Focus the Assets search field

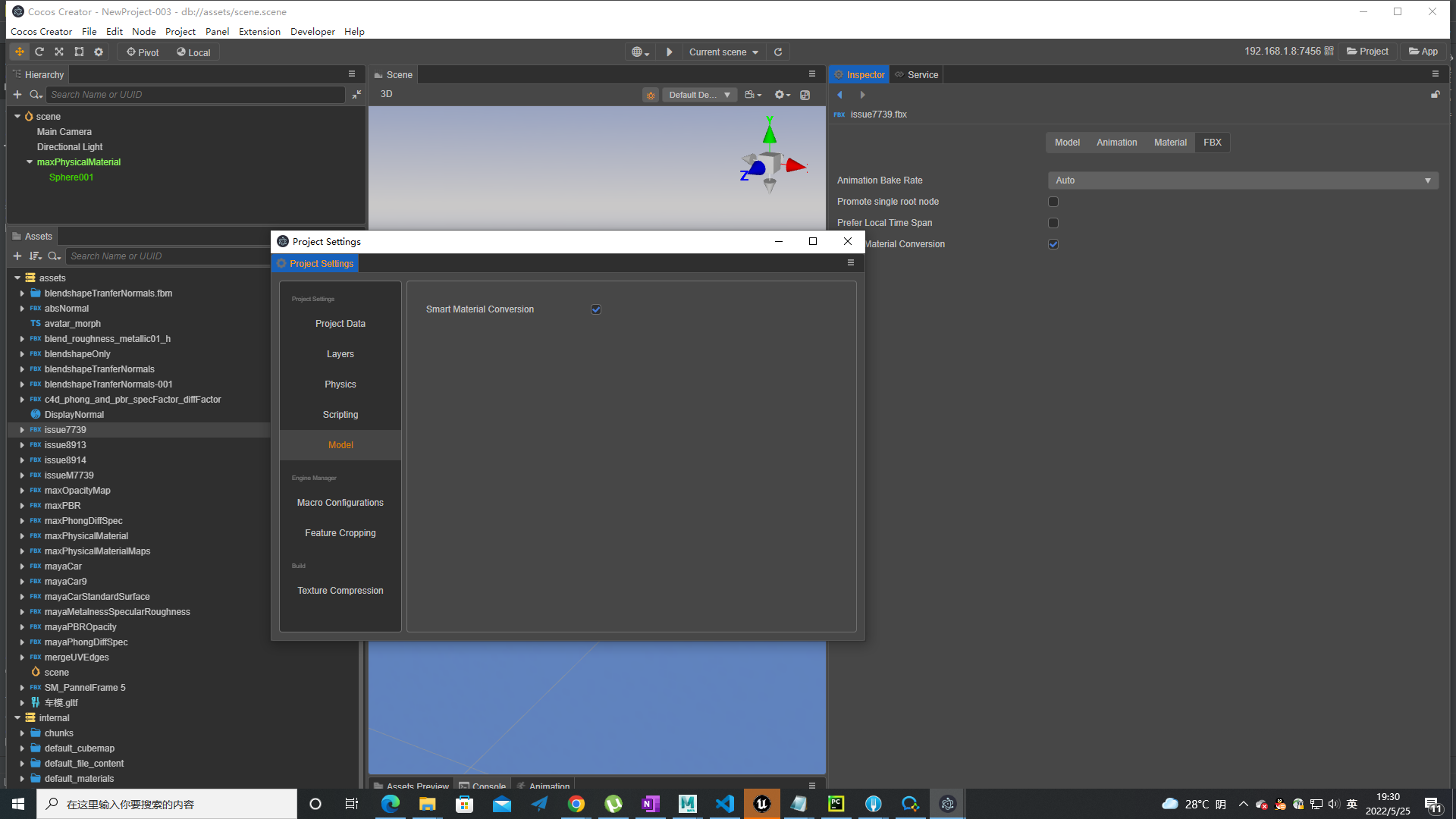pos(168,256)
